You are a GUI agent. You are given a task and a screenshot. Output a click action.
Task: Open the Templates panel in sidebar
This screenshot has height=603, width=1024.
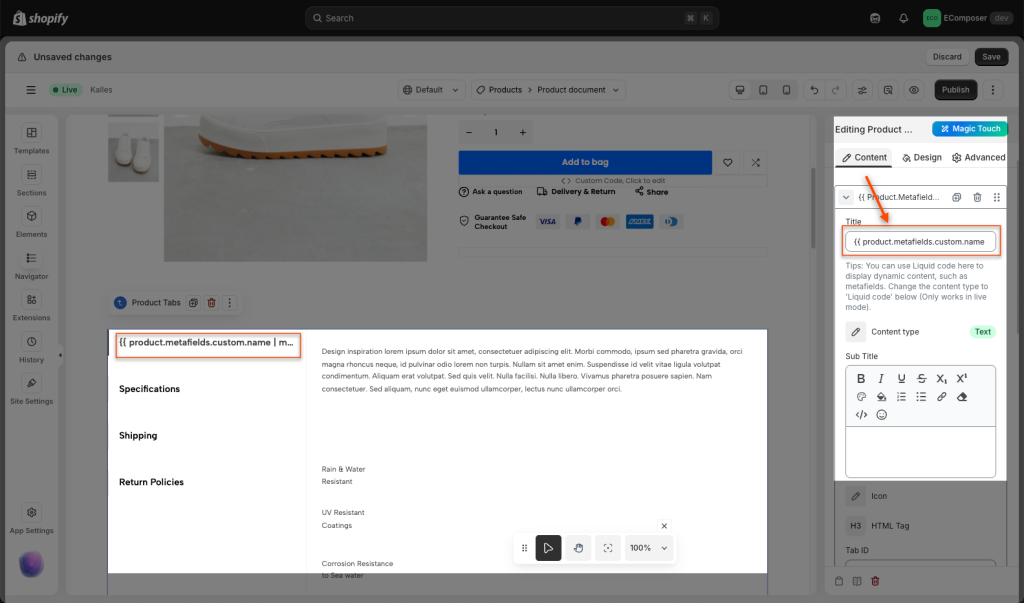pyautogui.click(x=31, y=139)
